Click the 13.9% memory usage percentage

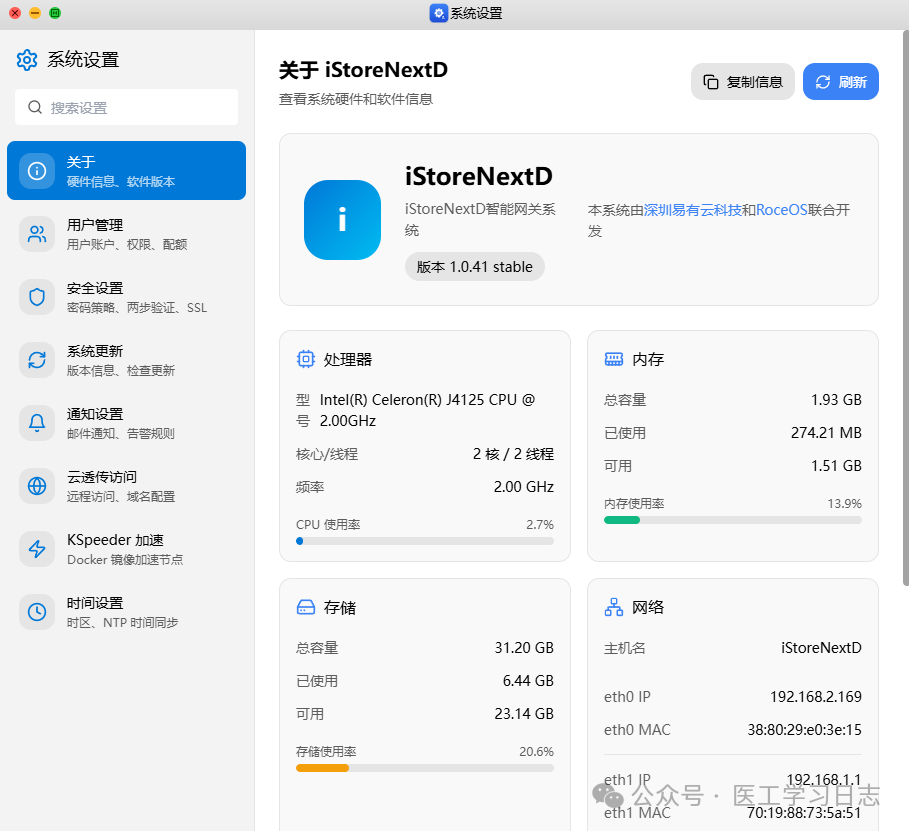(844, 503)
